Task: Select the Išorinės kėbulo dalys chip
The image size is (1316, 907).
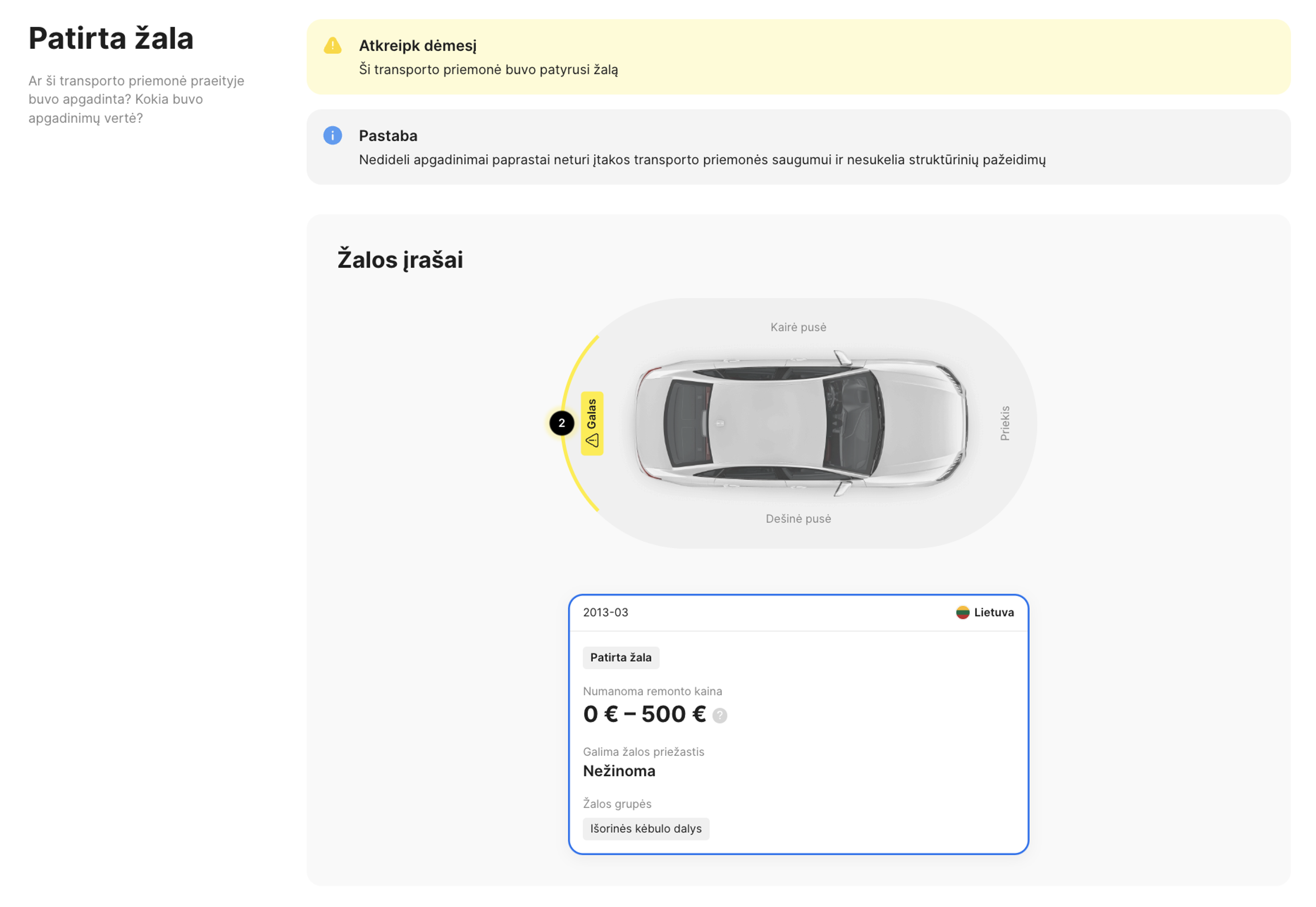Action: click(x=646, y=829)
